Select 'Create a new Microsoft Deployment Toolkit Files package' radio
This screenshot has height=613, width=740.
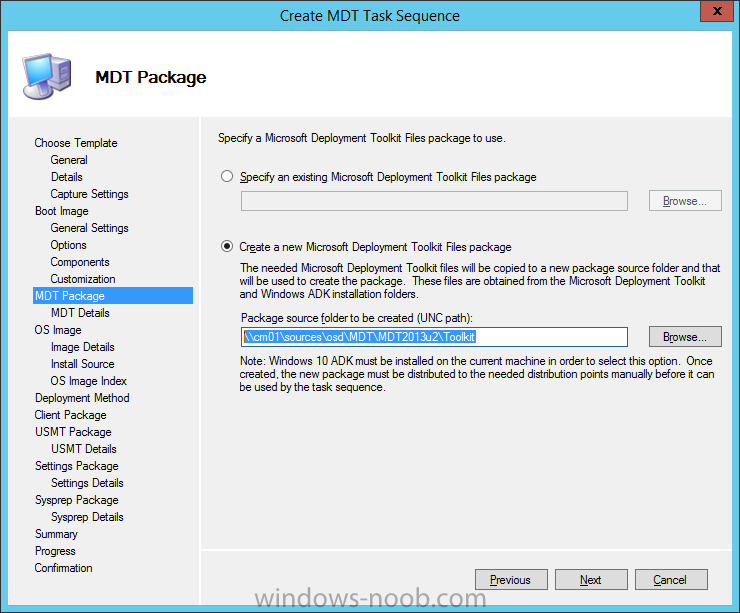(227, 246)
